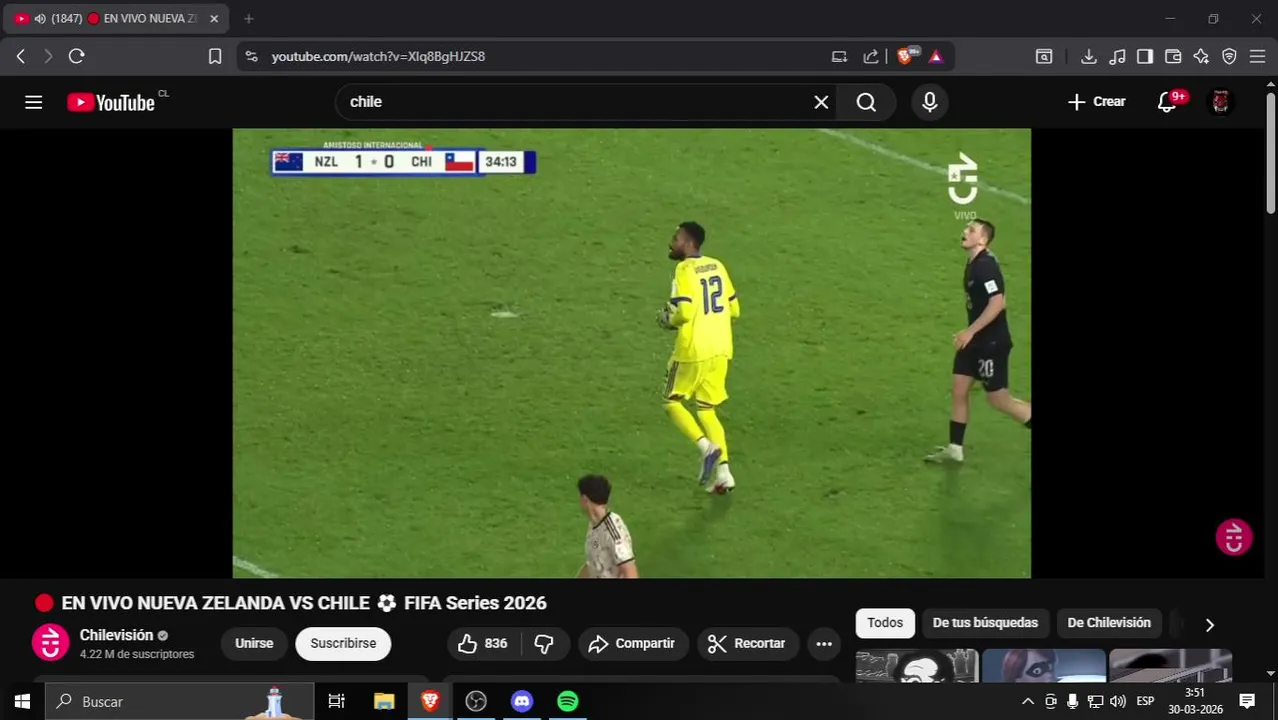Like the video with thumbs up
1278x720 pixels.
click(x=482, y=643)
